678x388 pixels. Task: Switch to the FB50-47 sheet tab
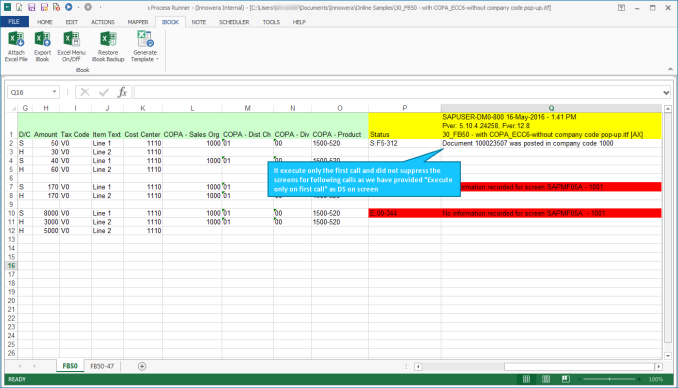tap(102, 366)
